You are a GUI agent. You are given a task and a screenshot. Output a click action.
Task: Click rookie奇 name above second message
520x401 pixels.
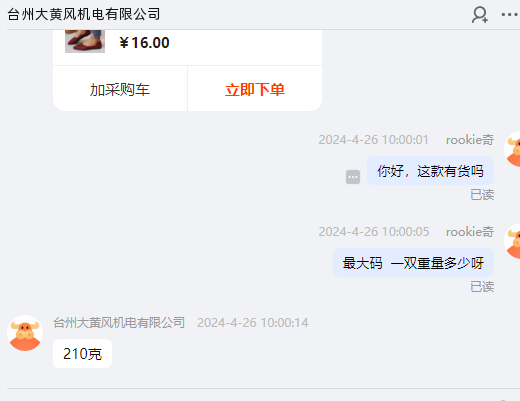coord(470,232)
